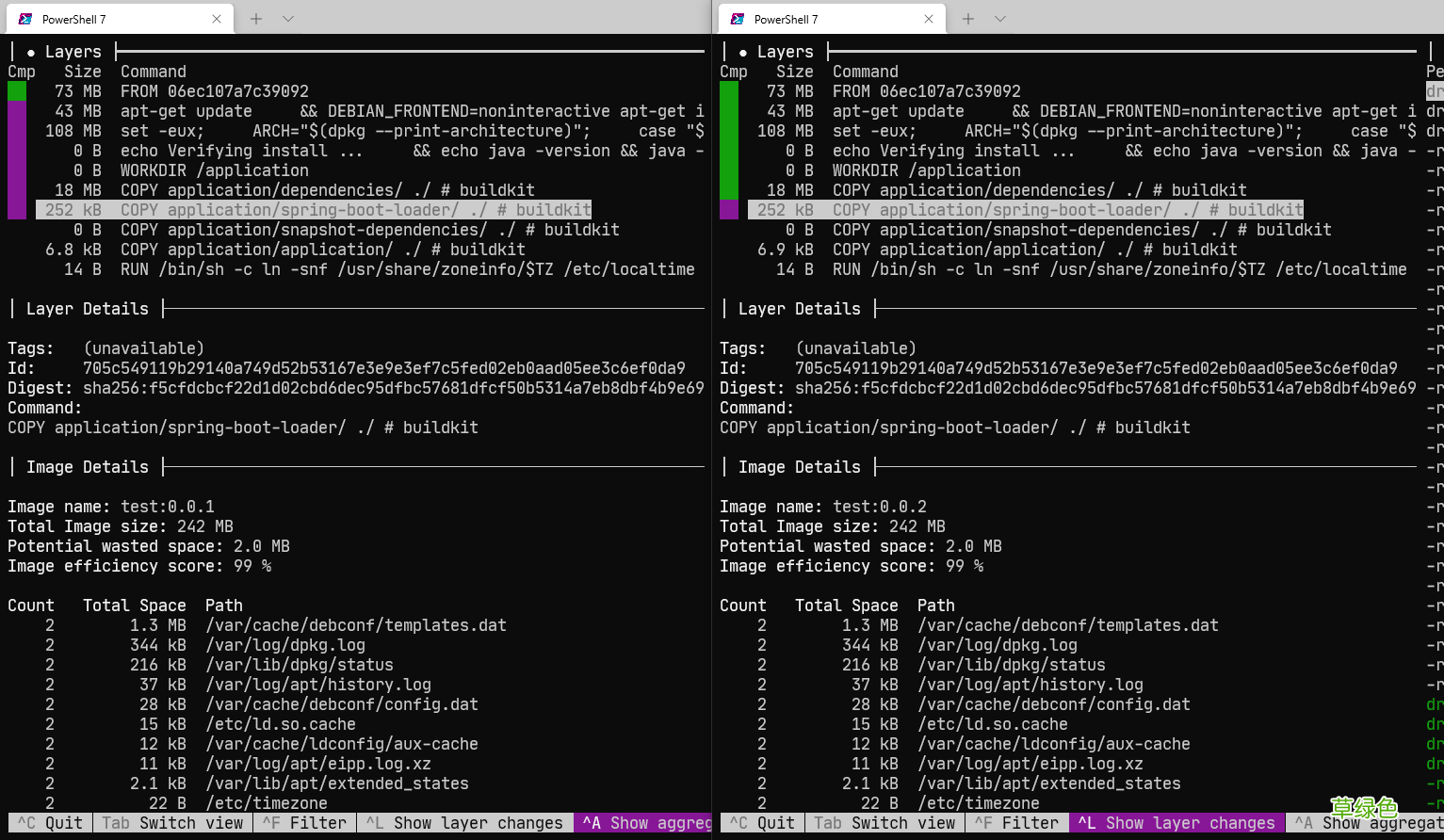This screenshot has width=1444, height=840.
Task: Activate Tab Switch view in the left footer
Action: pos(172,823)
